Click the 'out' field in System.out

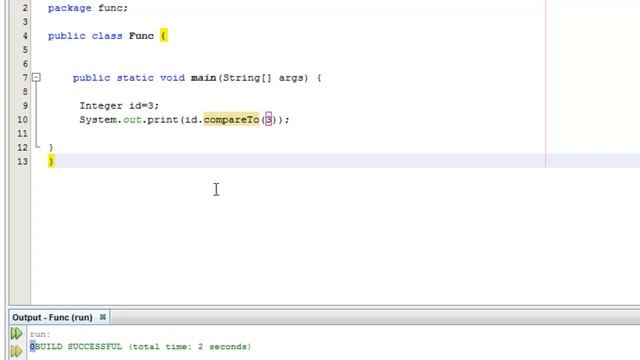tap(132, 120)
